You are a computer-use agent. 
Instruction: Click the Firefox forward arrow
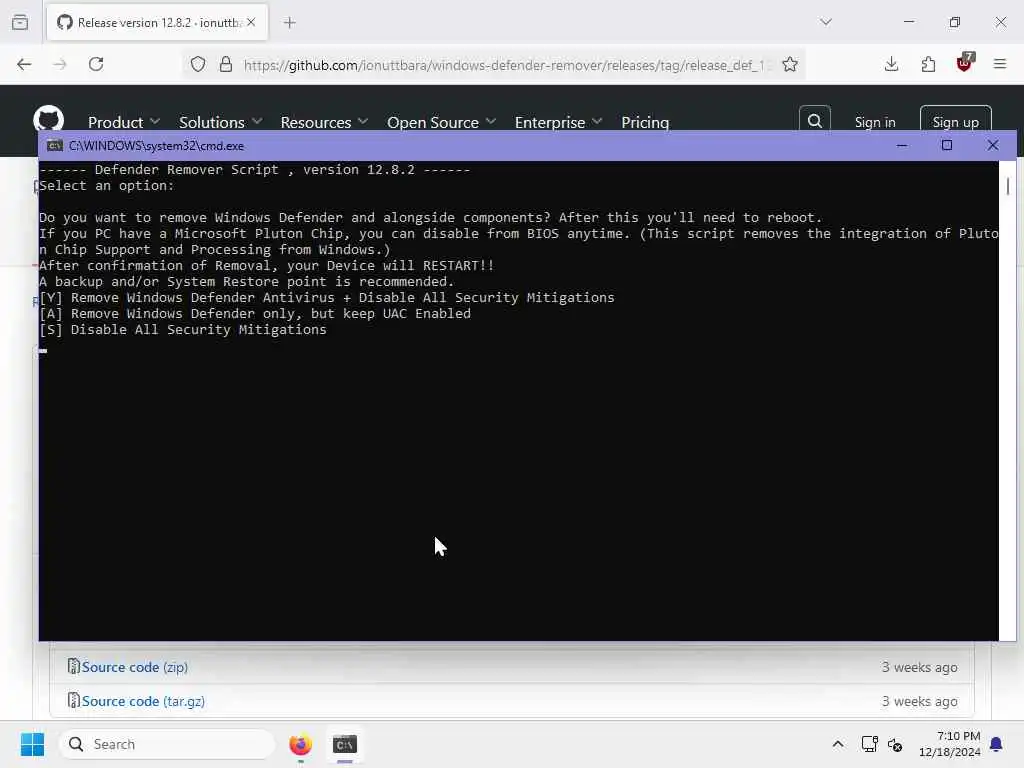(59, 64)
